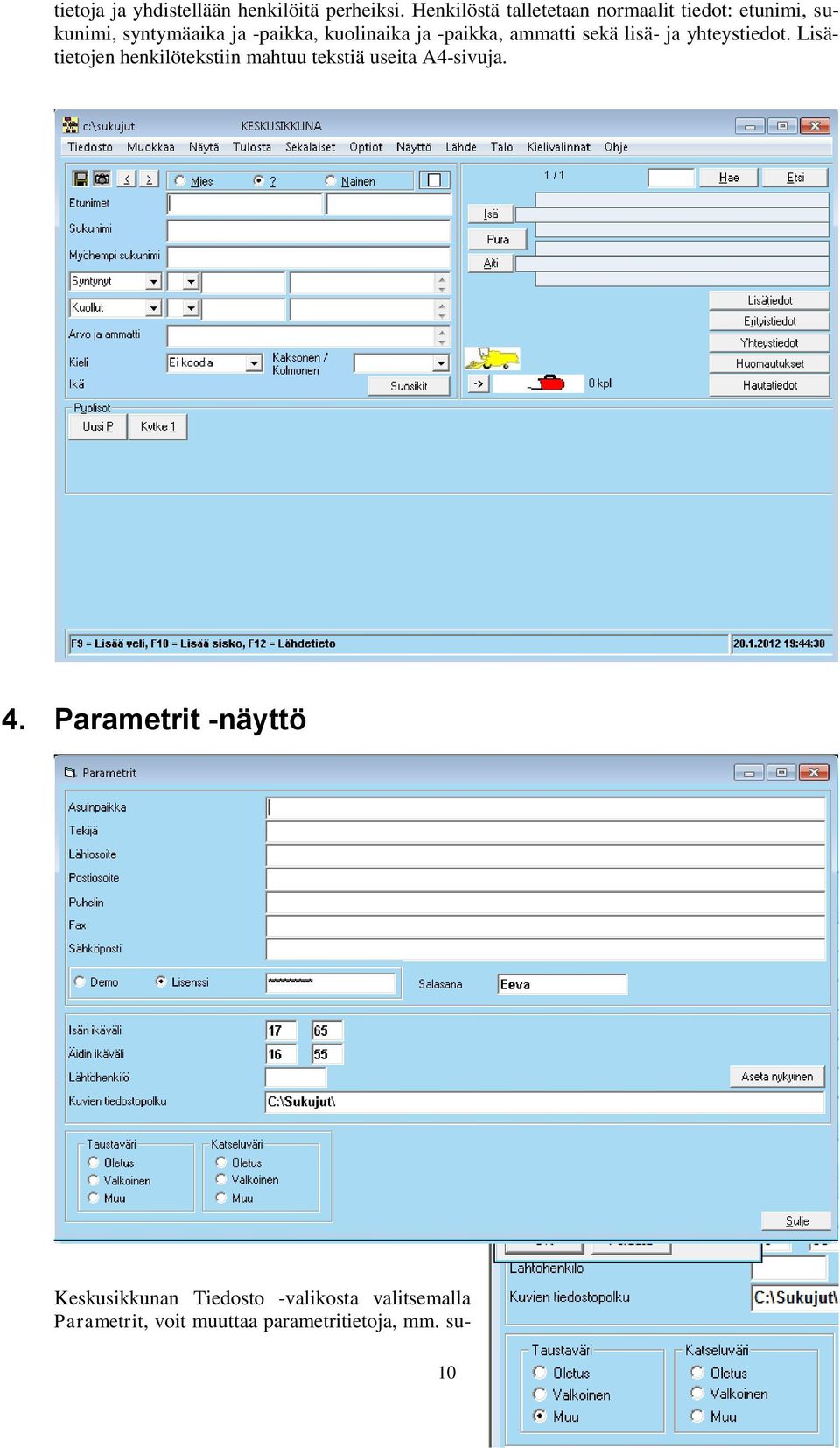Open the Sekalaiset menu
This screenshot has width=840, height=1448.
(x=311, y=147)
